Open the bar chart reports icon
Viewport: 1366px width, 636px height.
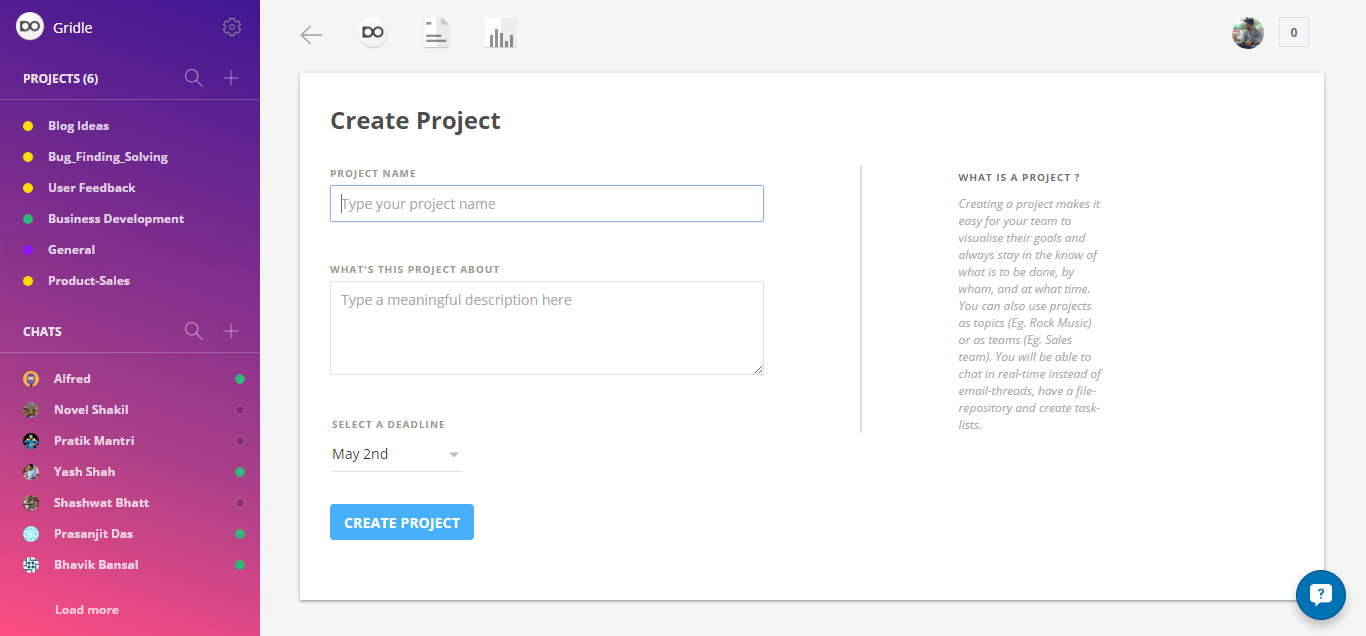point(500,34)
